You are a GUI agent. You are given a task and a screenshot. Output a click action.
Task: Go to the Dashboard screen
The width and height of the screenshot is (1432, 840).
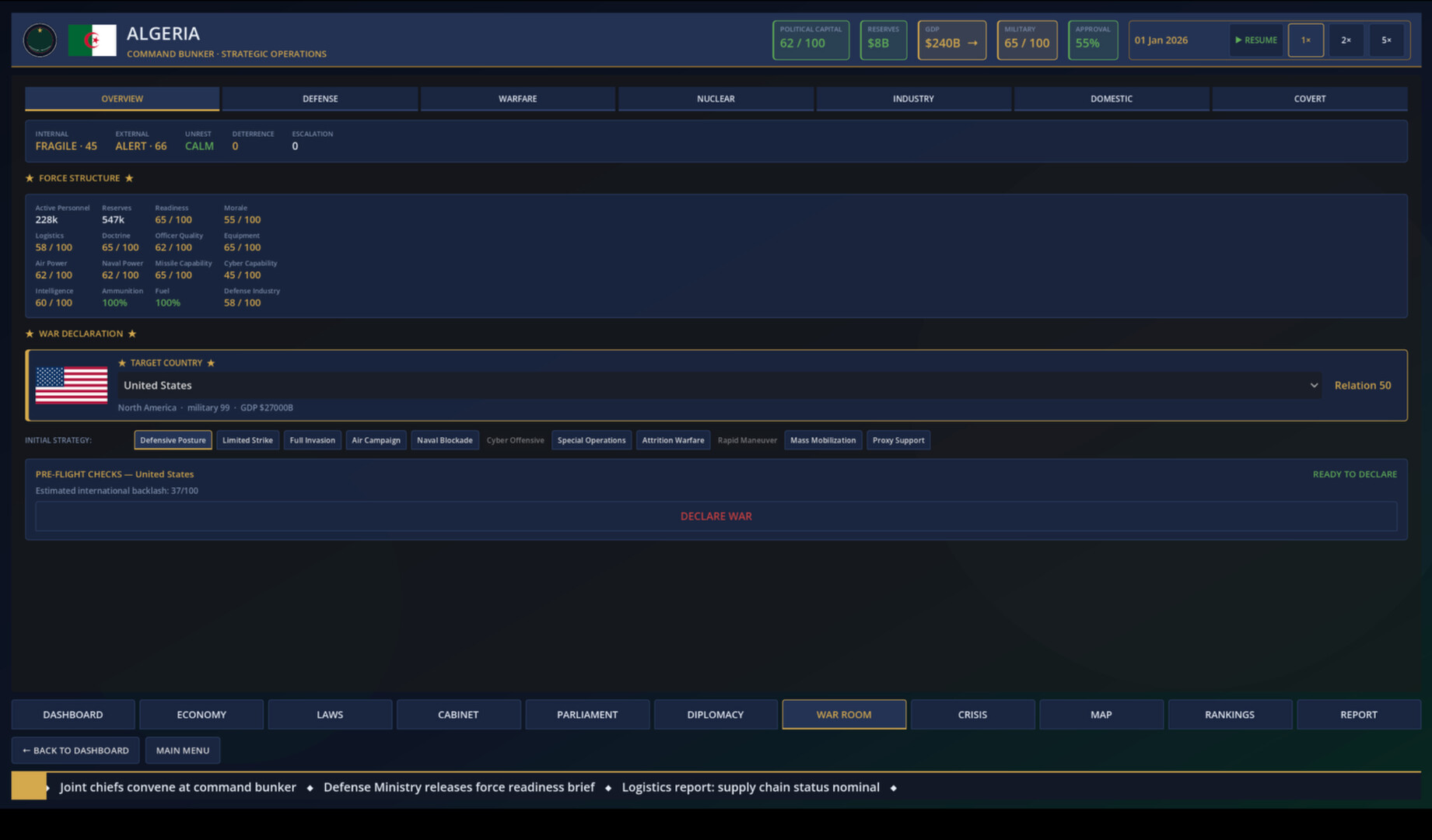[73, 714]
